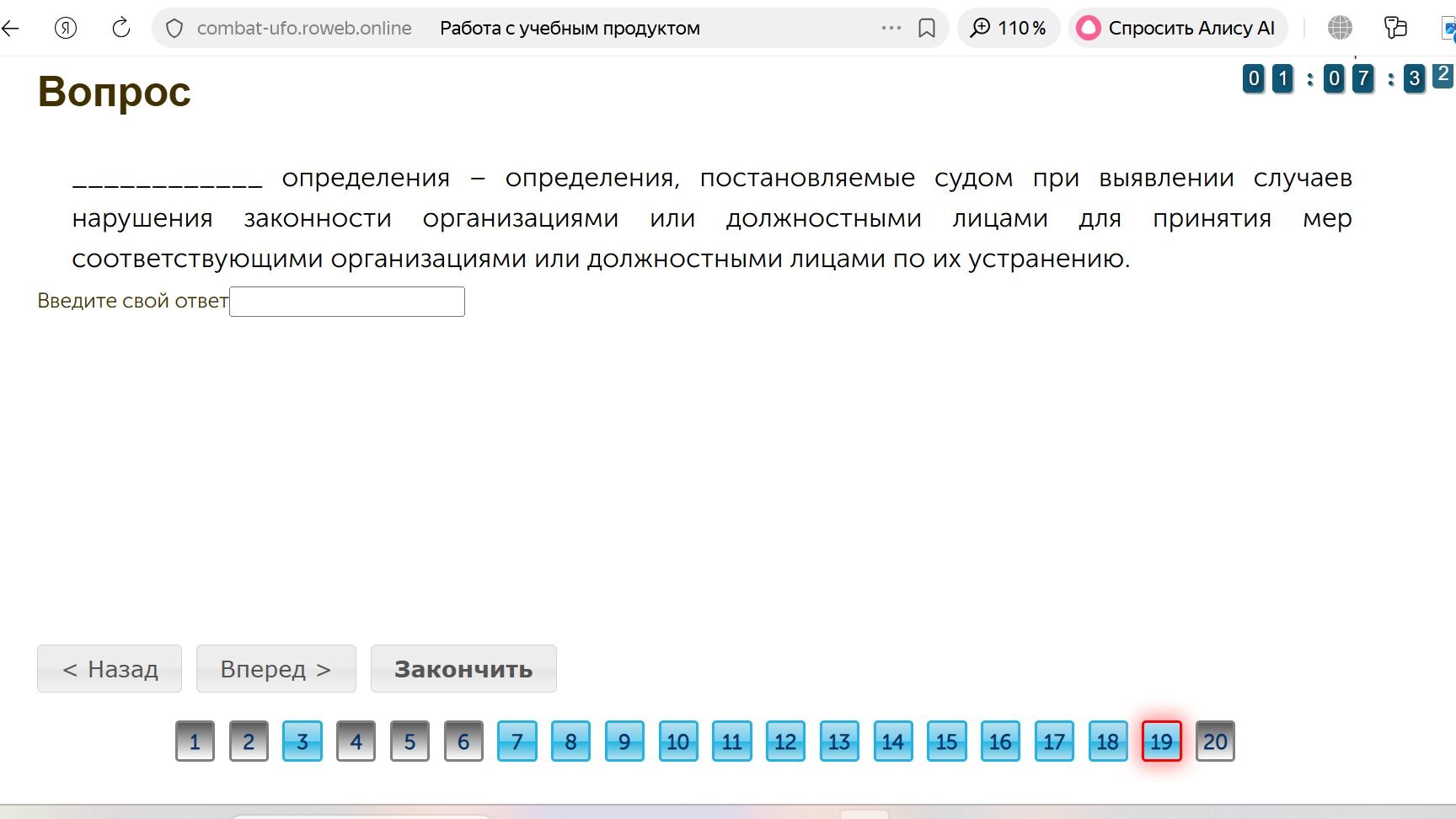Open question 4 from number list

[x=356, y=741]
